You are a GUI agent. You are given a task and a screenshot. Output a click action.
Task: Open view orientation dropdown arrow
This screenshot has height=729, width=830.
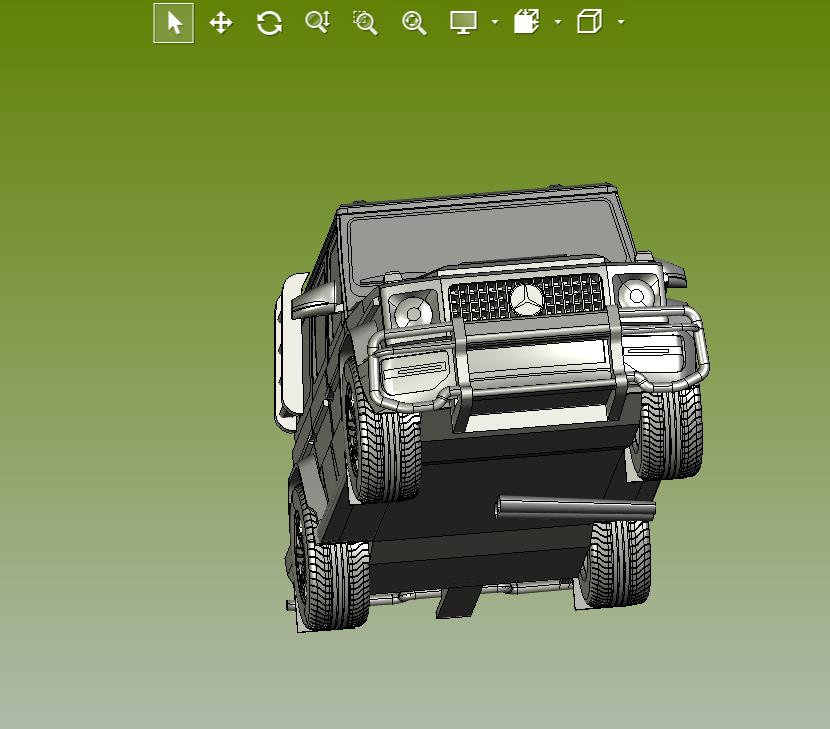click(621, 22)
